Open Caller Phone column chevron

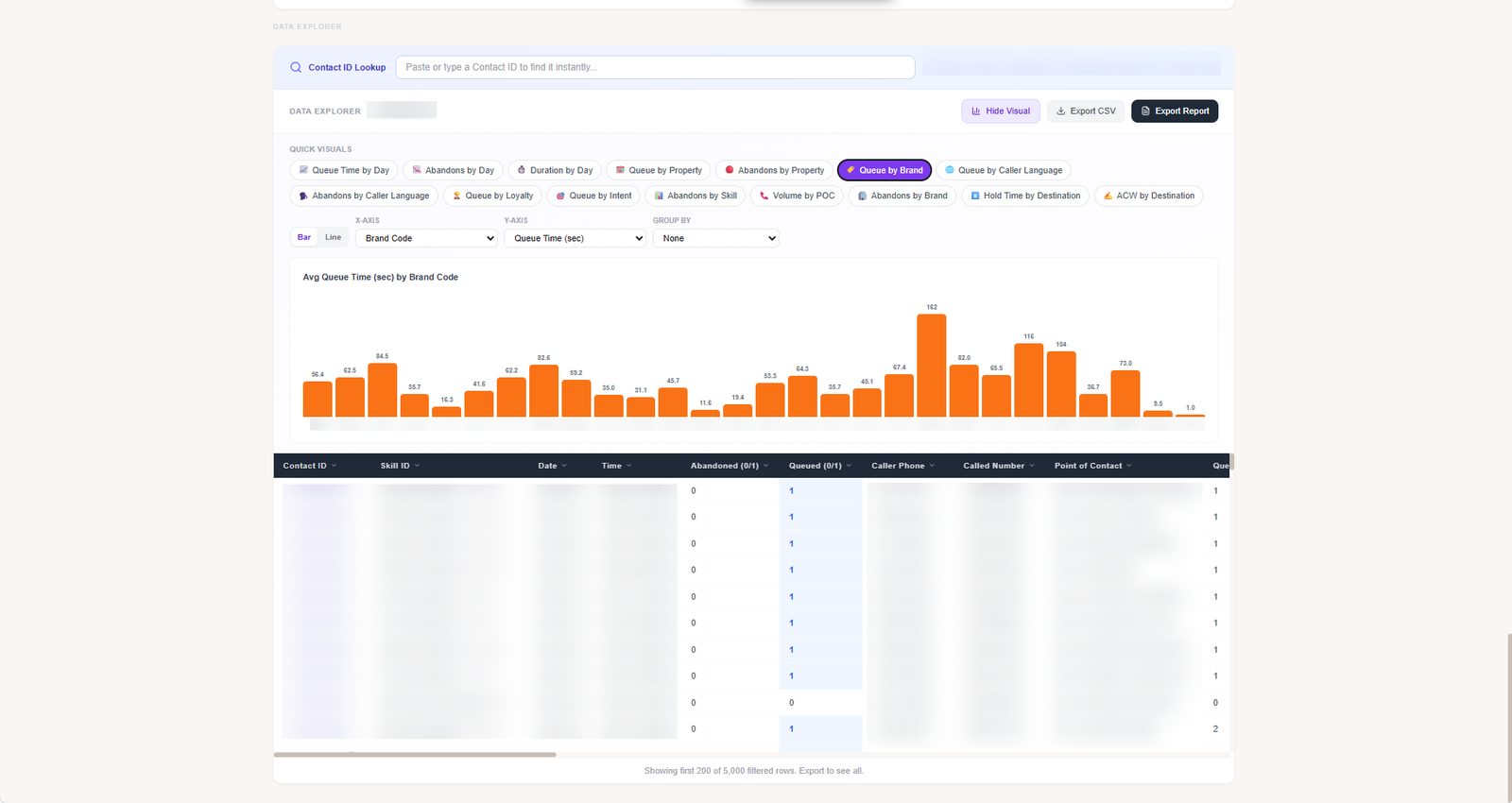[932, 466]
